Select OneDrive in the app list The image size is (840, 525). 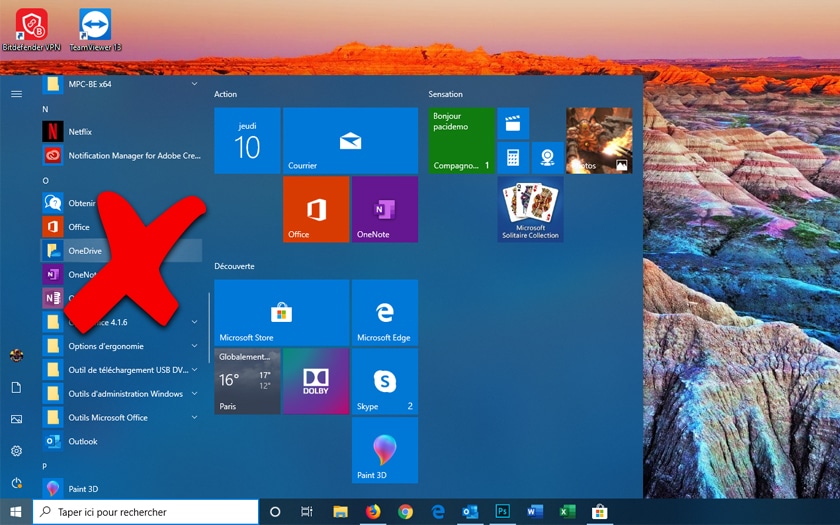pos(85,251)
